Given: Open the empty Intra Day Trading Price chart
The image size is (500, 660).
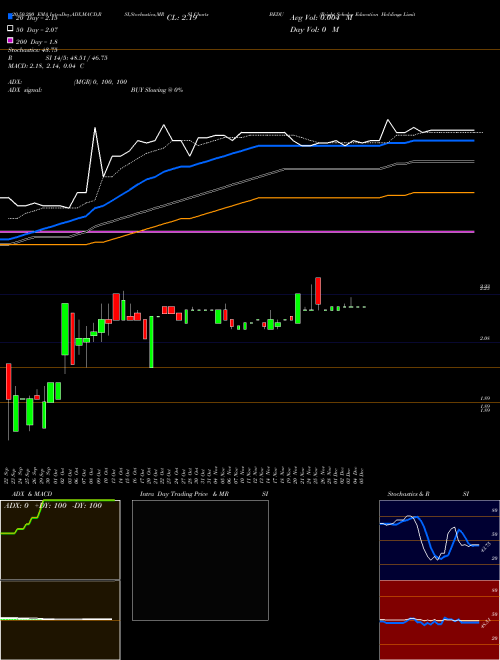Looking at the screenshot, I should [200, 560].
